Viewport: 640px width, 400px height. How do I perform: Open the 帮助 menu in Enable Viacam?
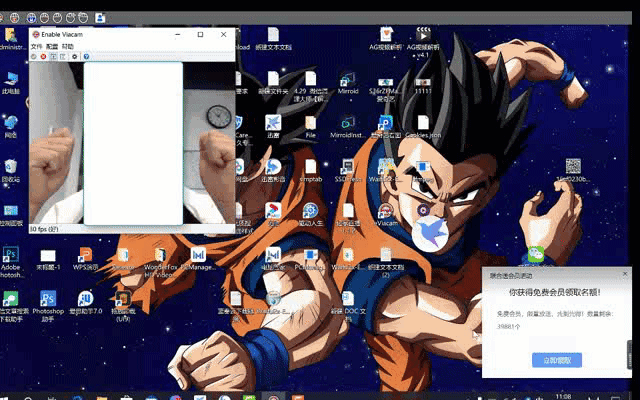point(67,47)
